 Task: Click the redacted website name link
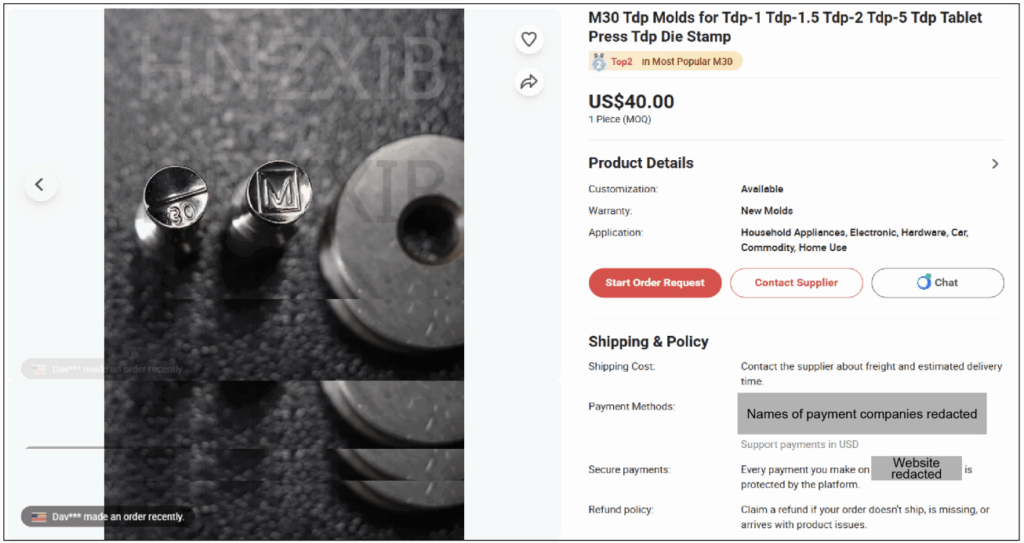pyautogui.click(x=916, y=468)
